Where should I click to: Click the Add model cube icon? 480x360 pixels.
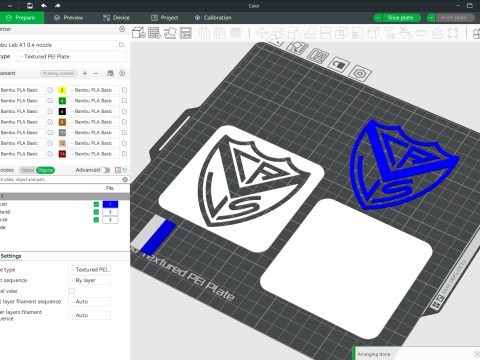[139, 33]
